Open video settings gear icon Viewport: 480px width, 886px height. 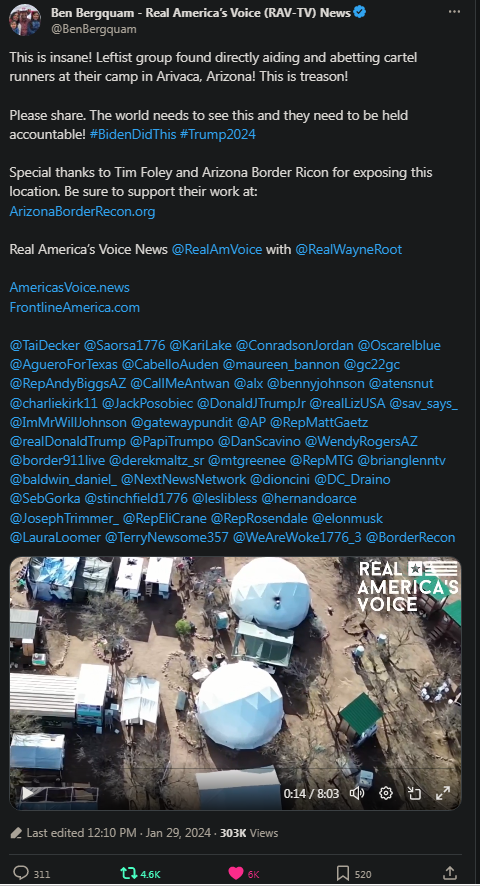tap(386, 793)
